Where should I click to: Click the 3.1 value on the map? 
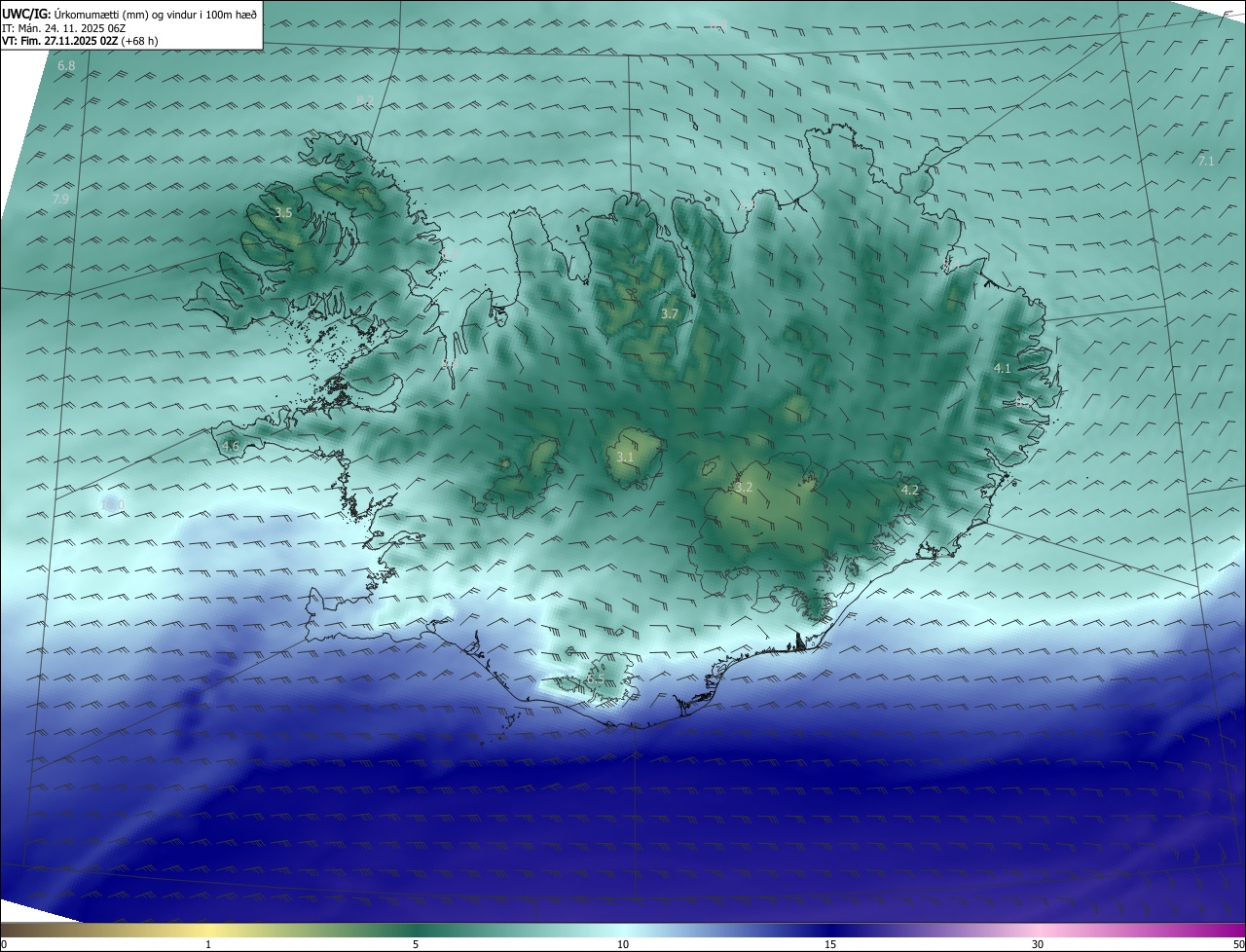(x=625, y=457)
